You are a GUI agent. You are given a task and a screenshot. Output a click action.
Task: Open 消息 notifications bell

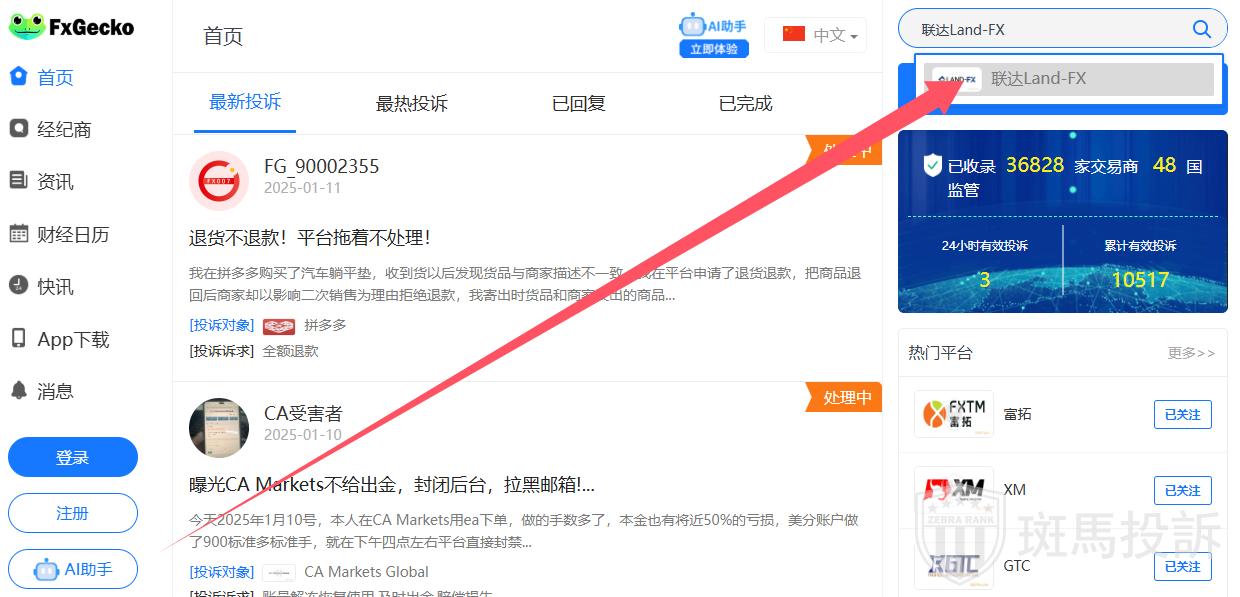pyautogui.click(x=18, y=391)
